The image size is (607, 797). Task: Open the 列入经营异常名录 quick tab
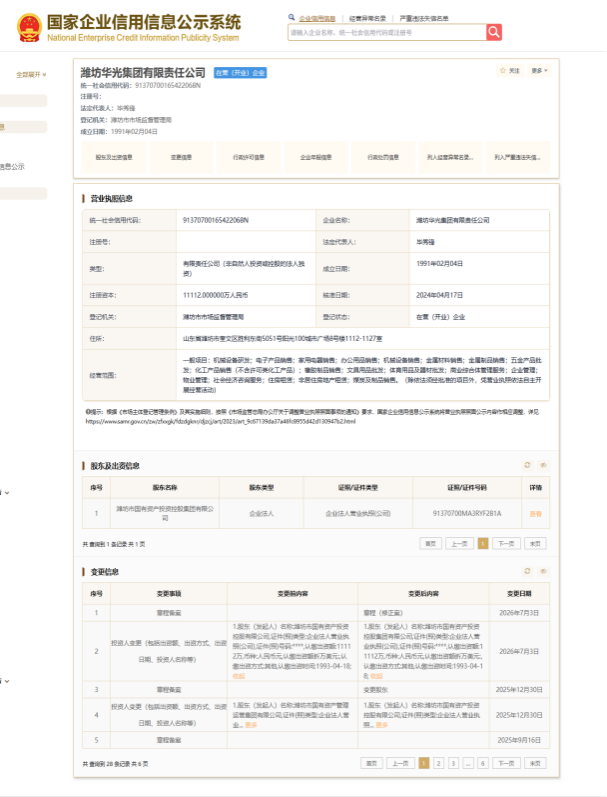click(450, 158)
